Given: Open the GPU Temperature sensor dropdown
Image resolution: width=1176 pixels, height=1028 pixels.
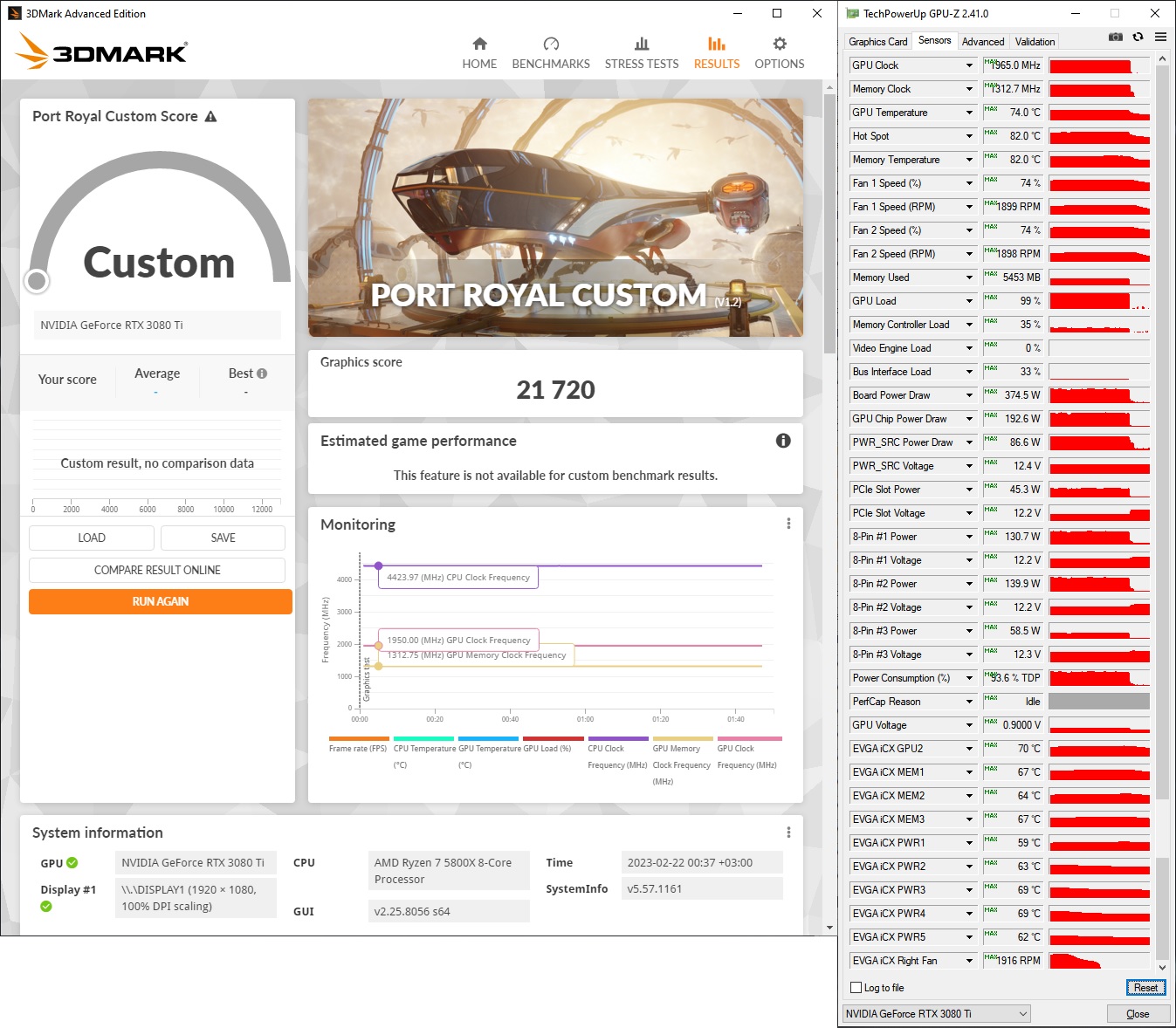Looking at the screenshot, I should click(969, 113).
